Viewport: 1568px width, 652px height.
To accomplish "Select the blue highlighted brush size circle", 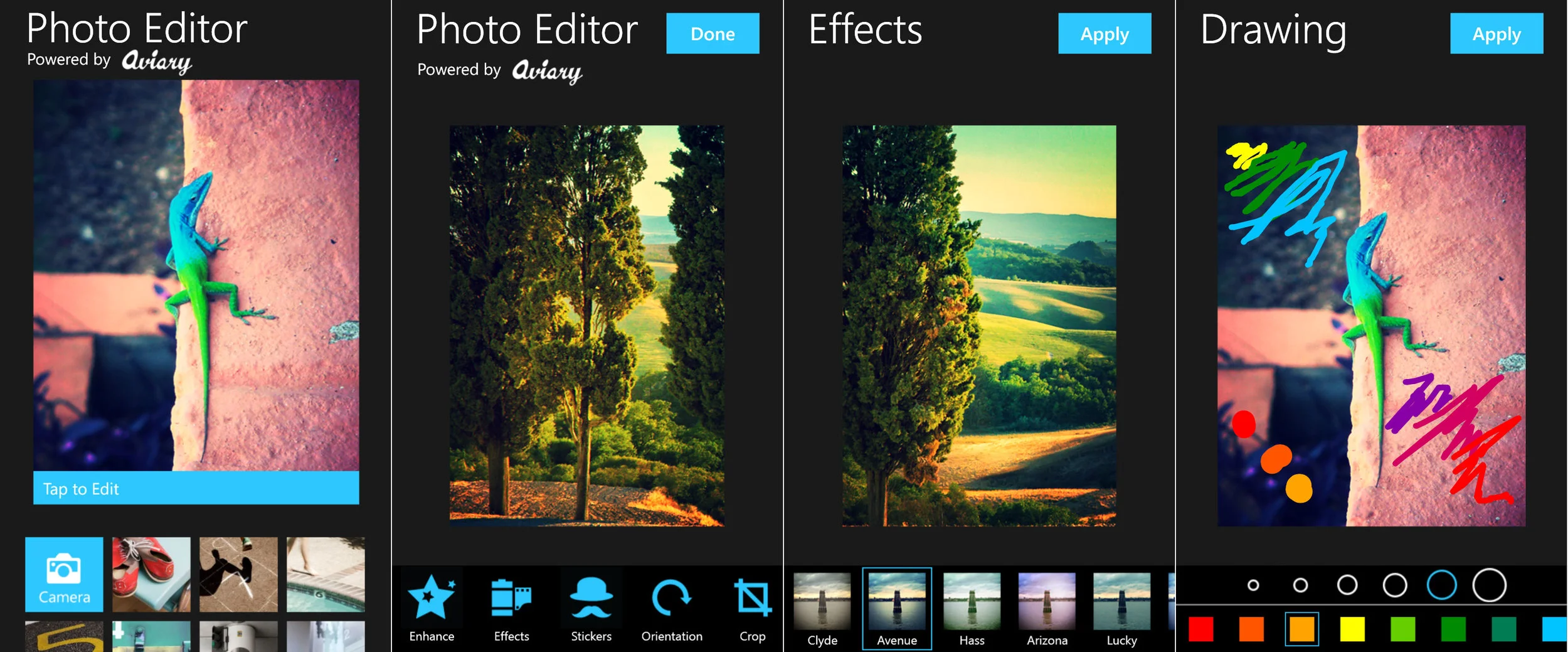I will [1442, 585].
